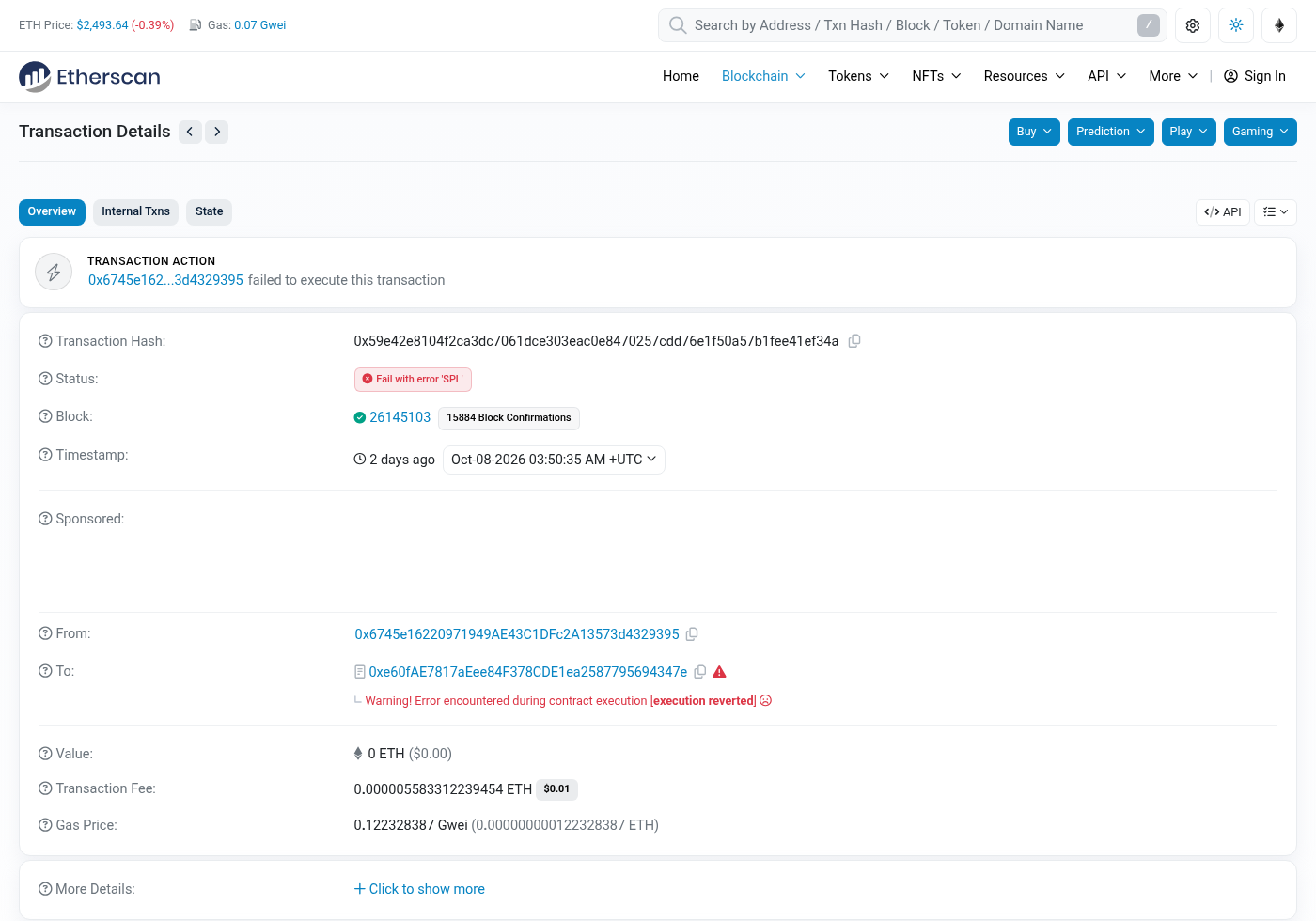
Task: Open the More menu
Action: (1173, 76)
